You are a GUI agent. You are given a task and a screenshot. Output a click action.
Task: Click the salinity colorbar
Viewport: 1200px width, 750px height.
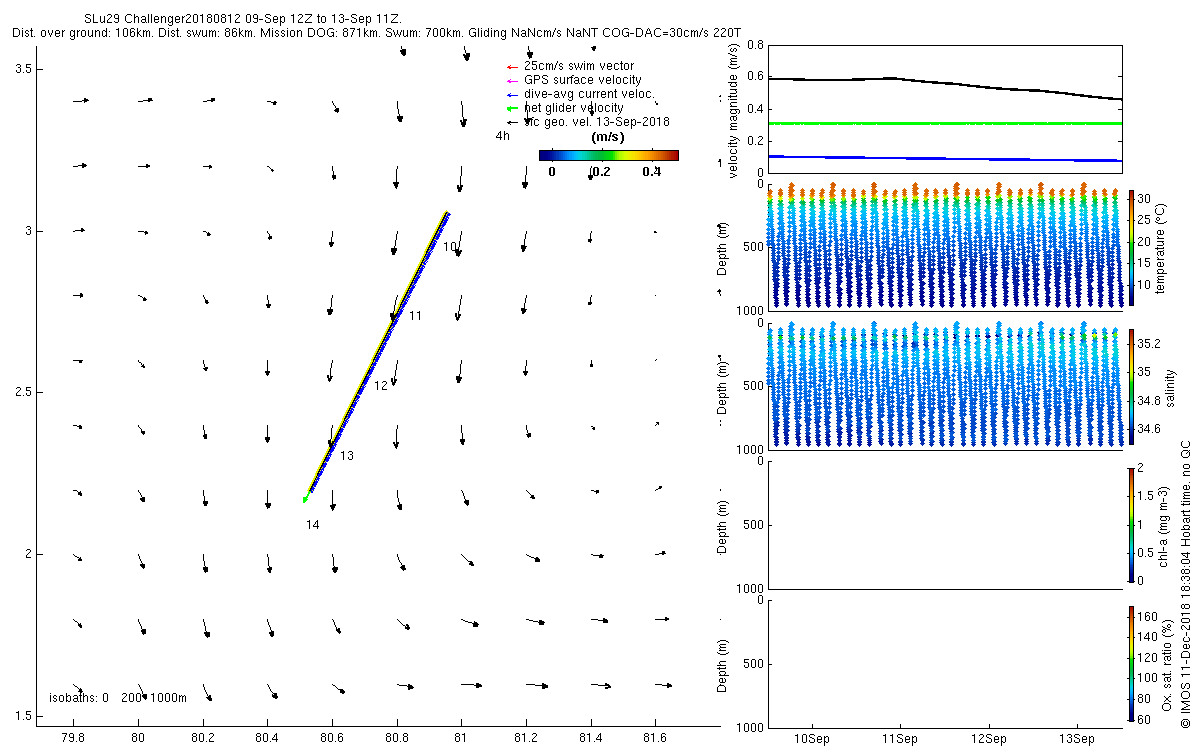tap(1132, 386)
